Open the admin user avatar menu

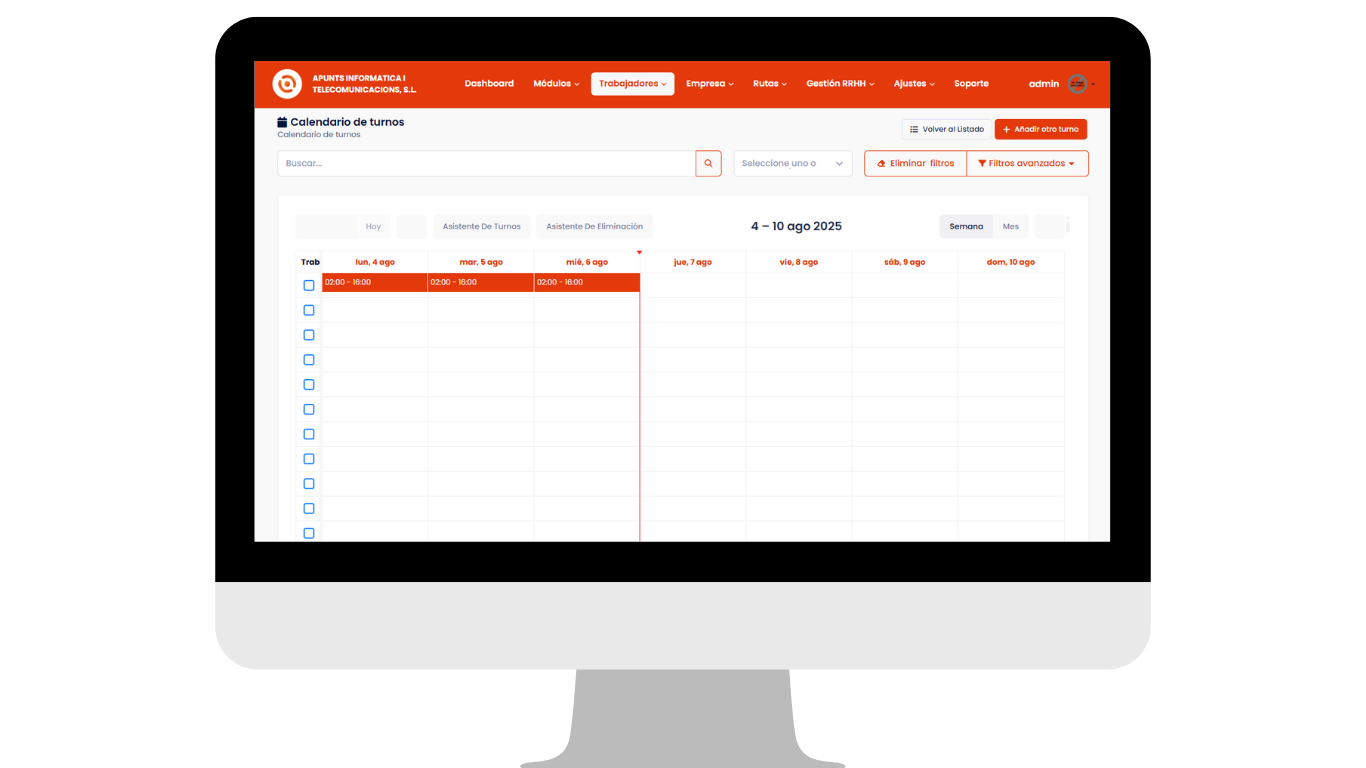pos(1077,84)
